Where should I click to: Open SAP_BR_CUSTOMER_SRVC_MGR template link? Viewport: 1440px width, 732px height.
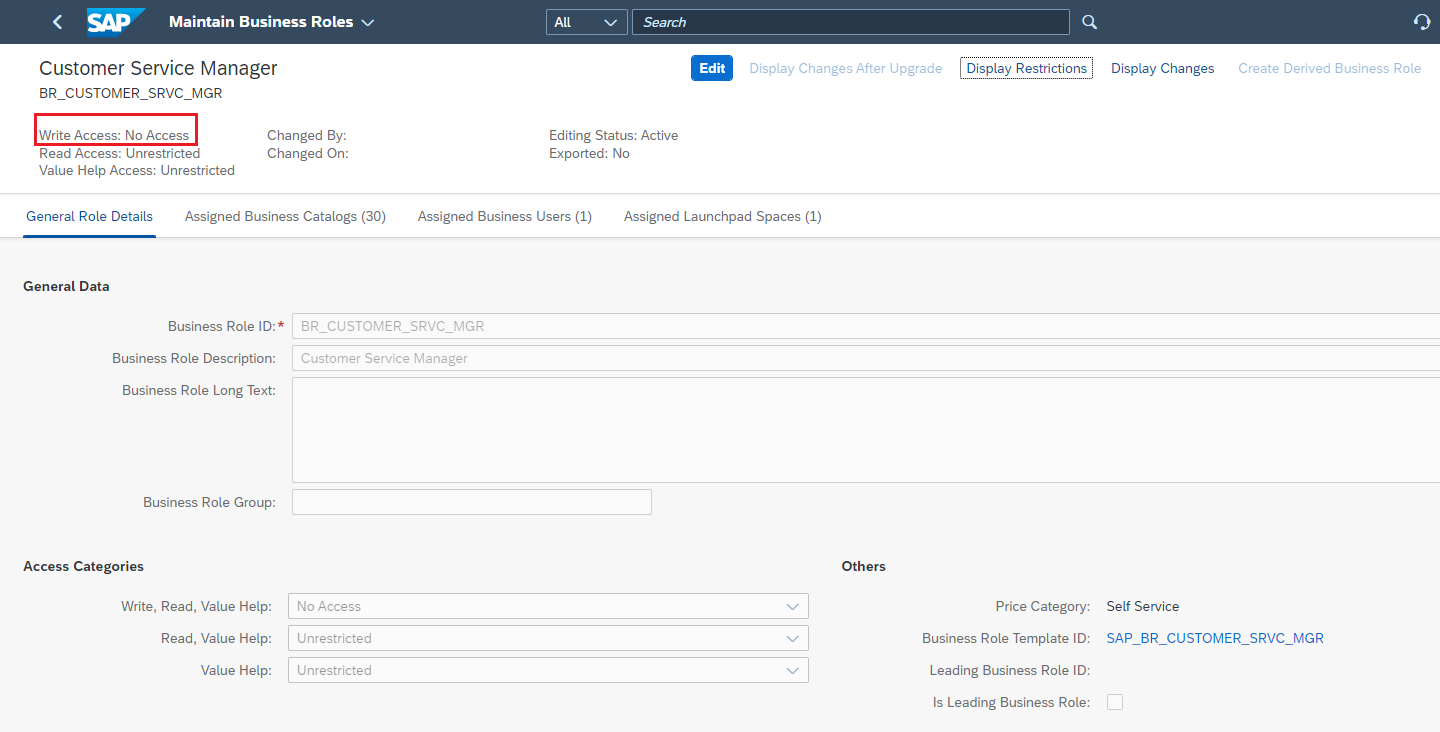(x=1215, y=638)
